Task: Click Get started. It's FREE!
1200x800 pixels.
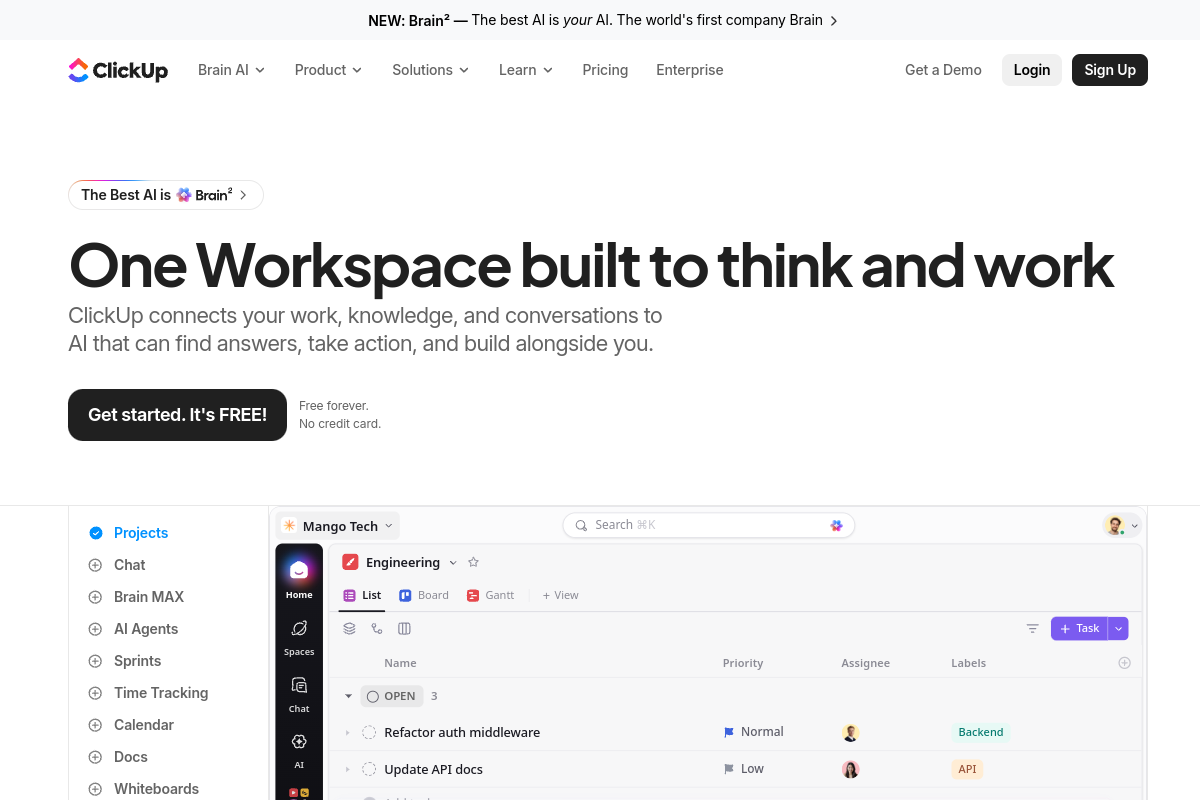Action: point(177,415)
